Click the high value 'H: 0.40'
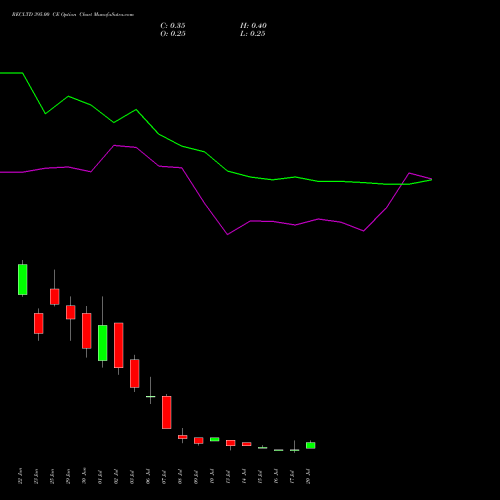Viewport: 500px width, 500px height. click(253, 26)
